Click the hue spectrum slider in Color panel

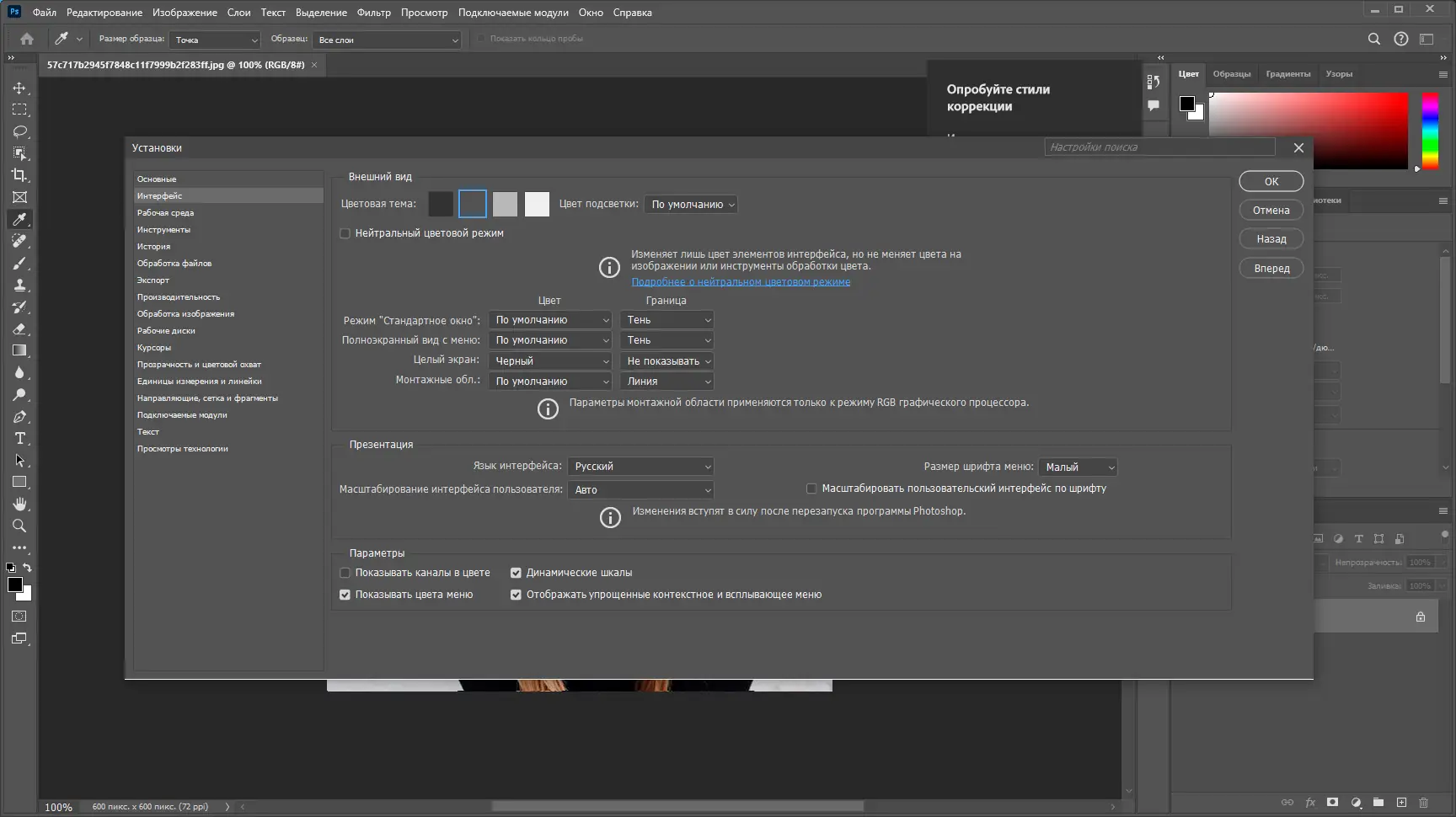pyautogui.click(x=1430, y=131)
